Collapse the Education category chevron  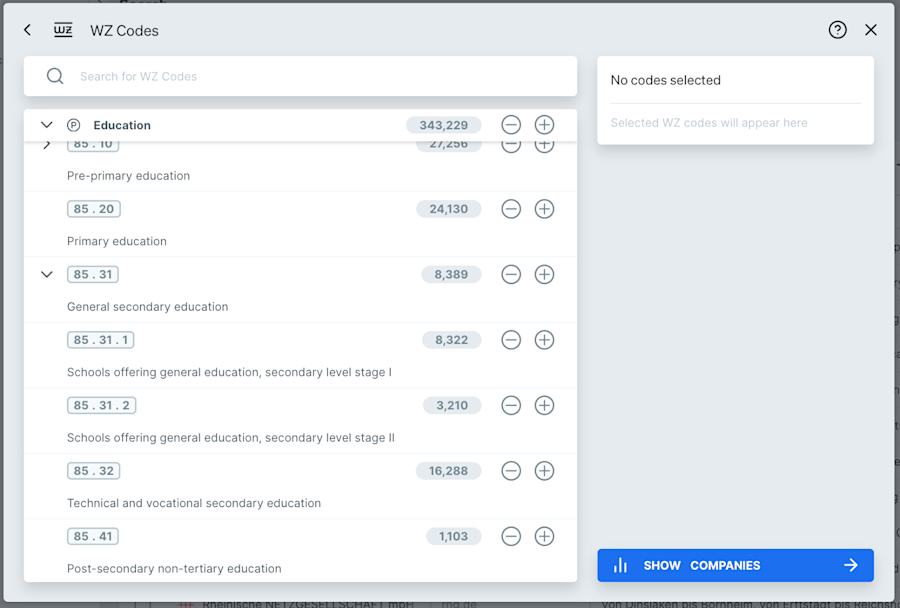[46, 125]
